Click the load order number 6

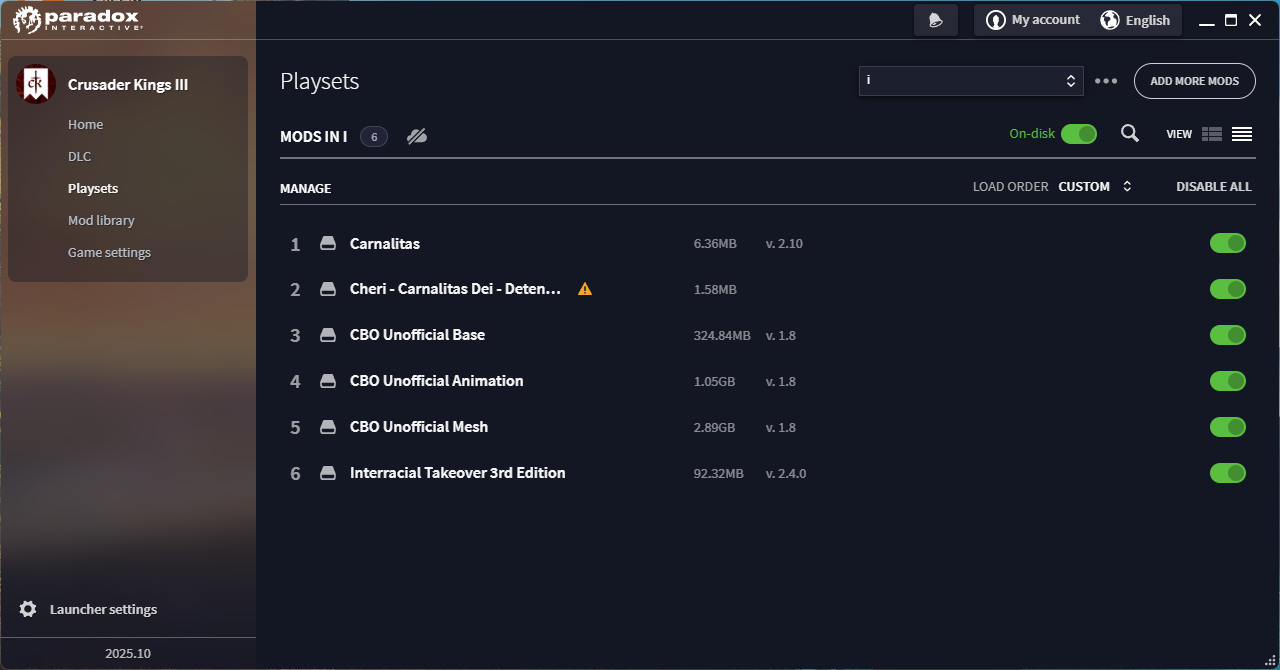point(295,474)
